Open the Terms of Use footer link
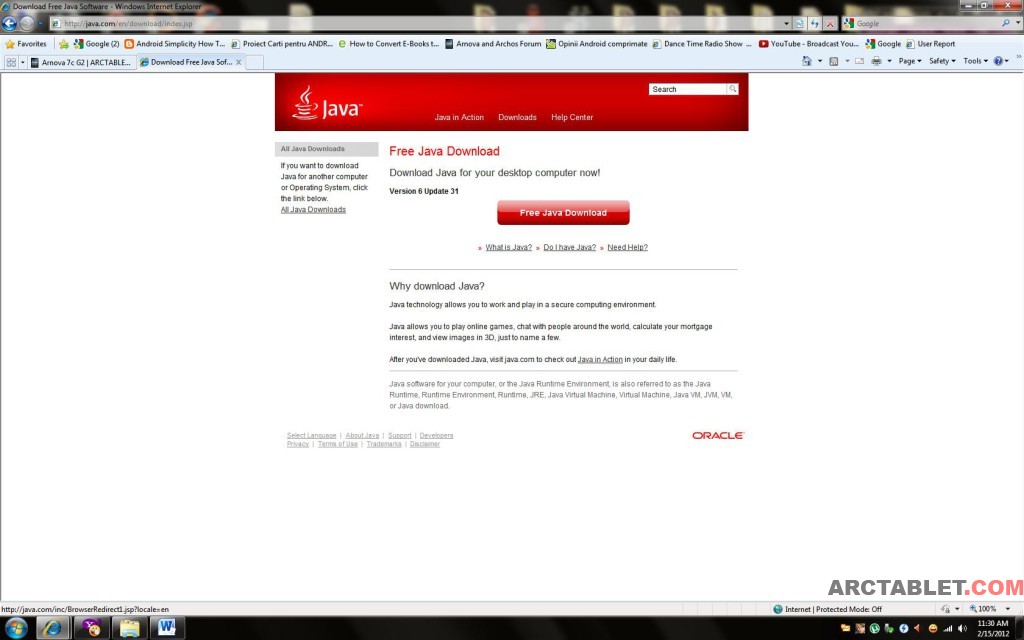 click(338, 444)
